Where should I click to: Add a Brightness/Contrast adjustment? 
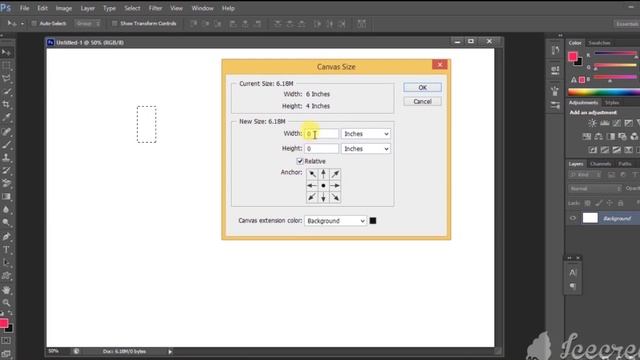592,123
